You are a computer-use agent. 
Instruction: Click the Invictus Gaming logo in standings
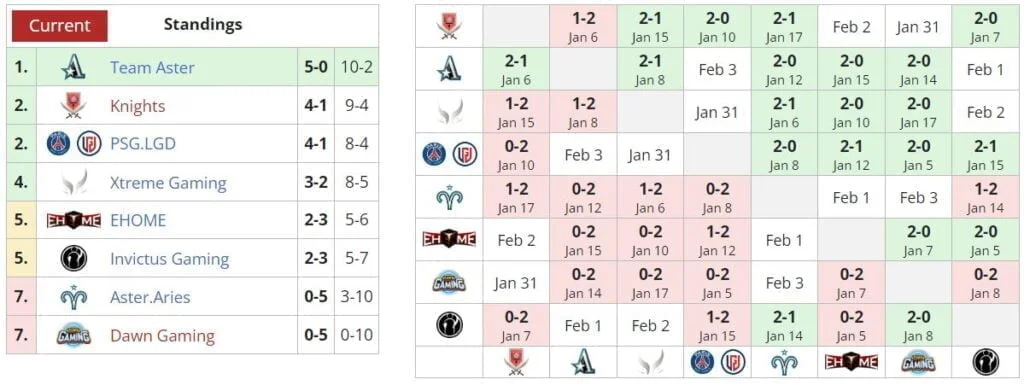click(74, 258)
